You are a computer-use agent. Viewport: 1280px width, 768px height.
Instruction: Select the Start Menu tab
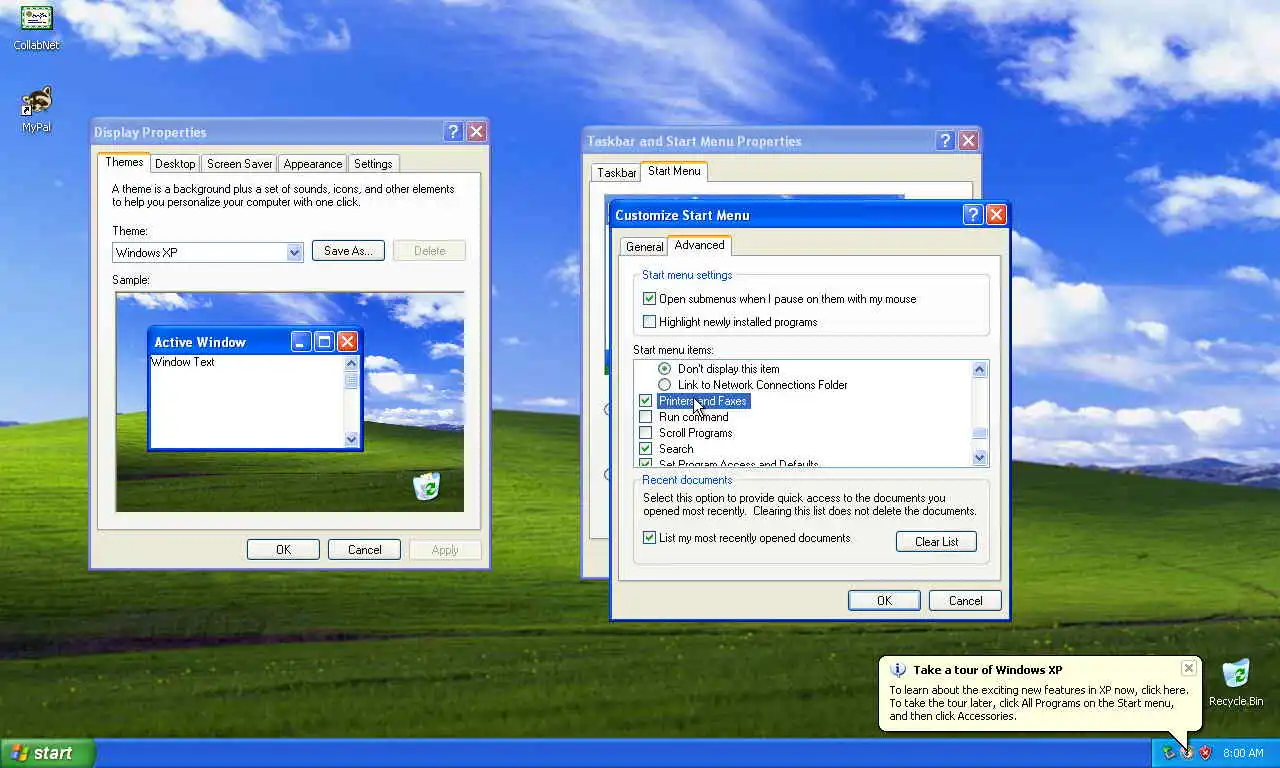pos(674,171)
